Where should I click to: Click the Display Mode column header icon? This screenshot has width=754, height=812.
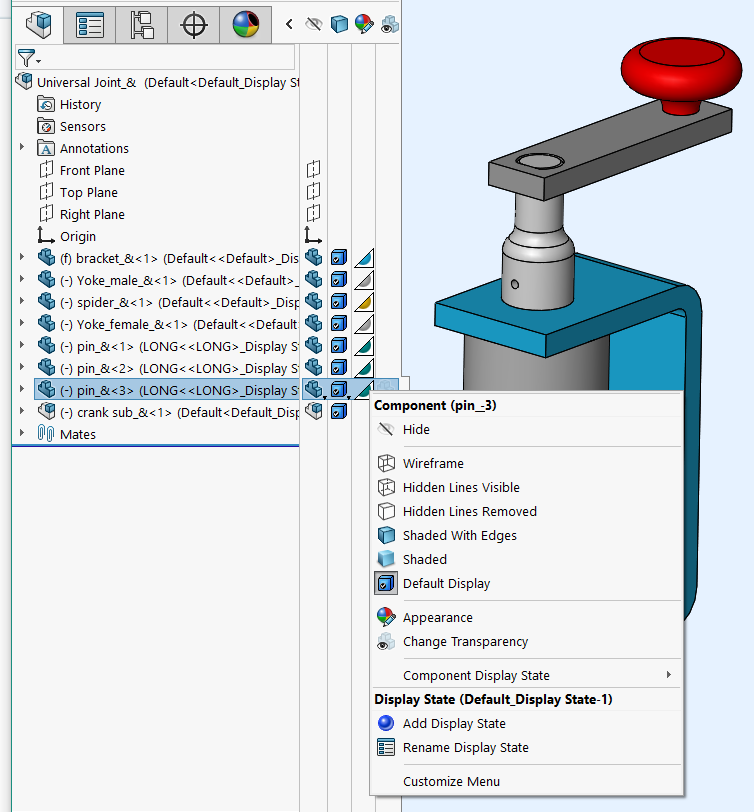click(339, 24)
